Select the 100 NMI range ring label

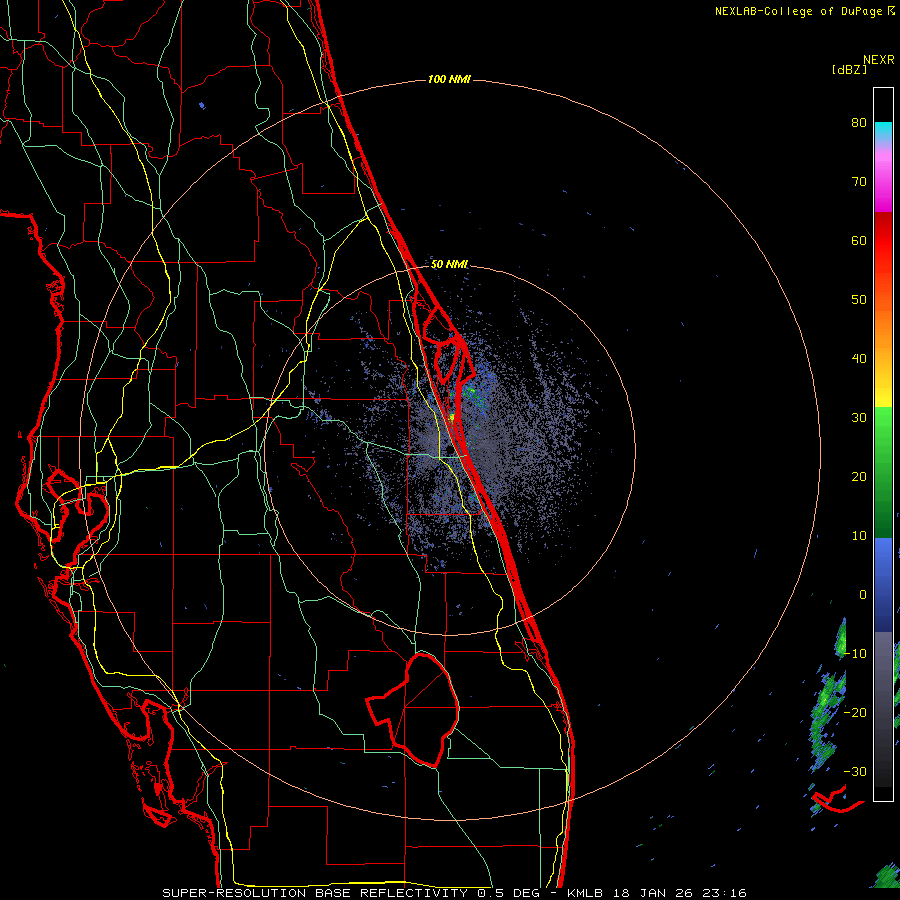click(x=449, y=79)
